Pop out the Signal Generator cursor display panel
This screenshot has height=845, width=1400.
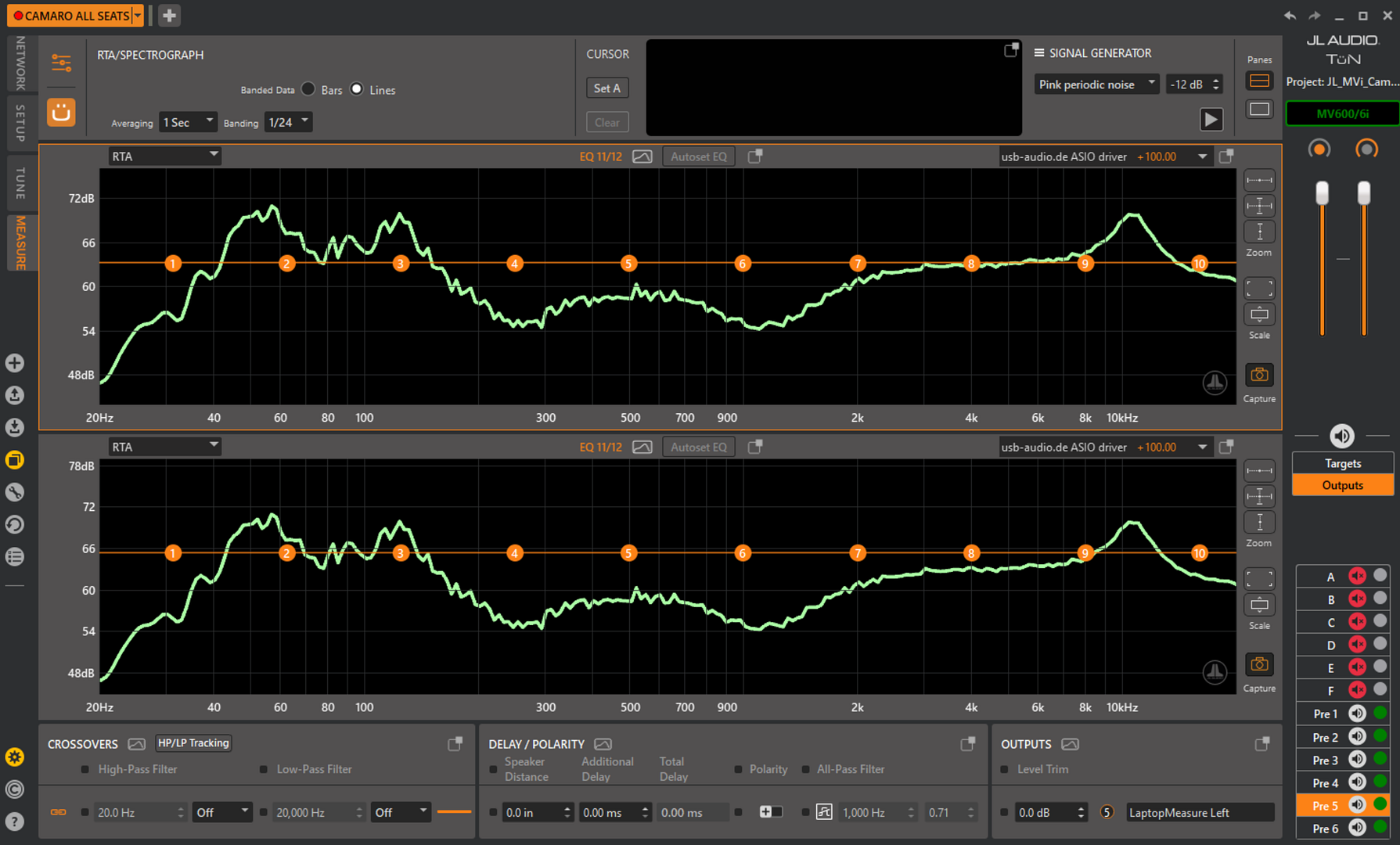pos(1011,50)
